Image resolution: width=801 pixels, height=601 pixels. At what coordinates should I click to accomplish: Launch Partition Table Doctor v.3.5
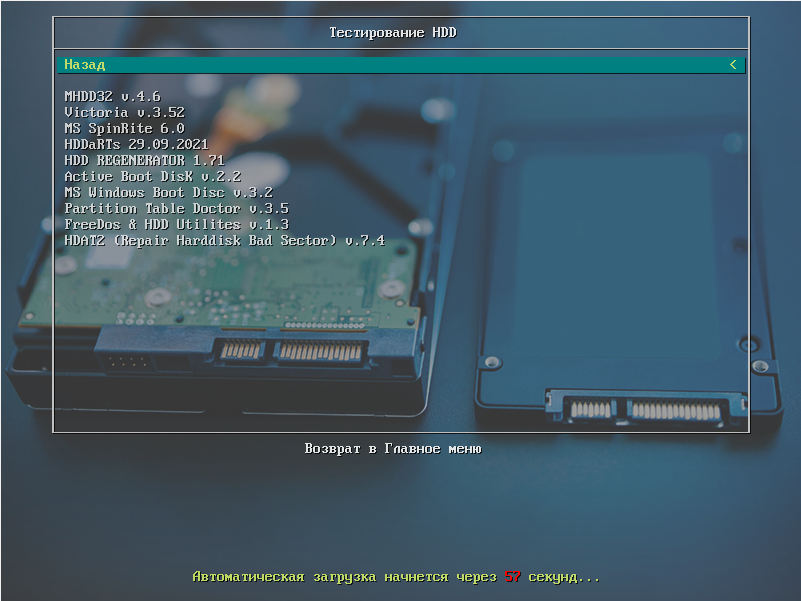(x=176, y=208)
